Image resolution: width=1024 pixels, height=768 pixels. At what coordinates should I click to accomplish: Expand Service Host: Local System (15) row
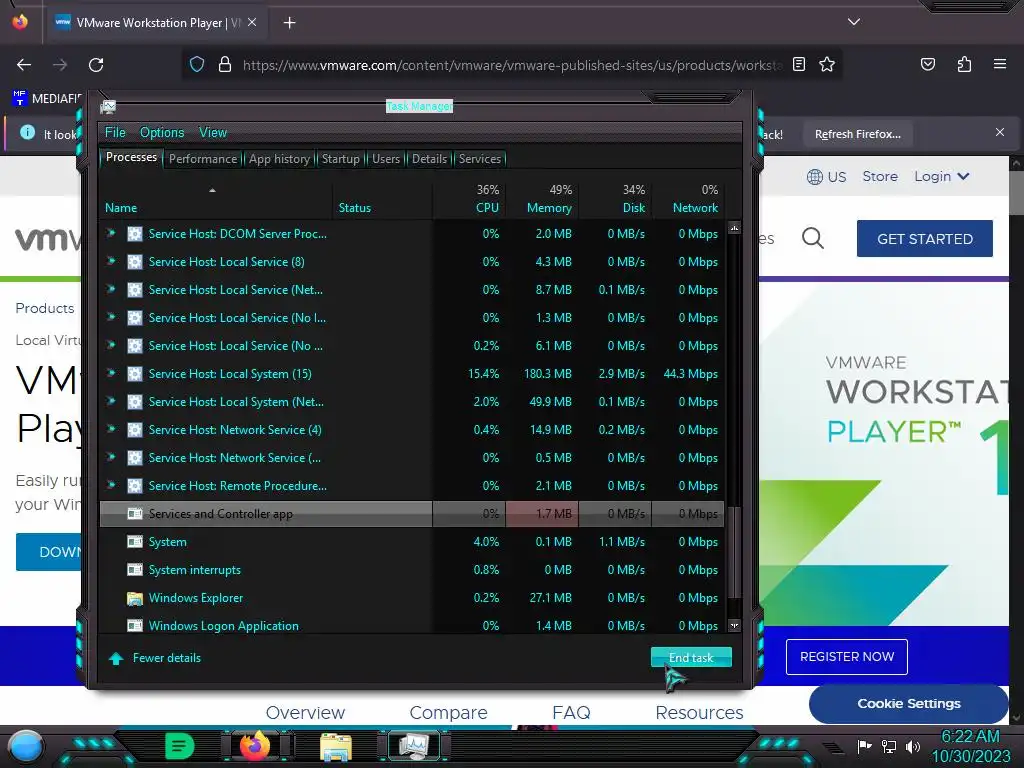point(111,374)
